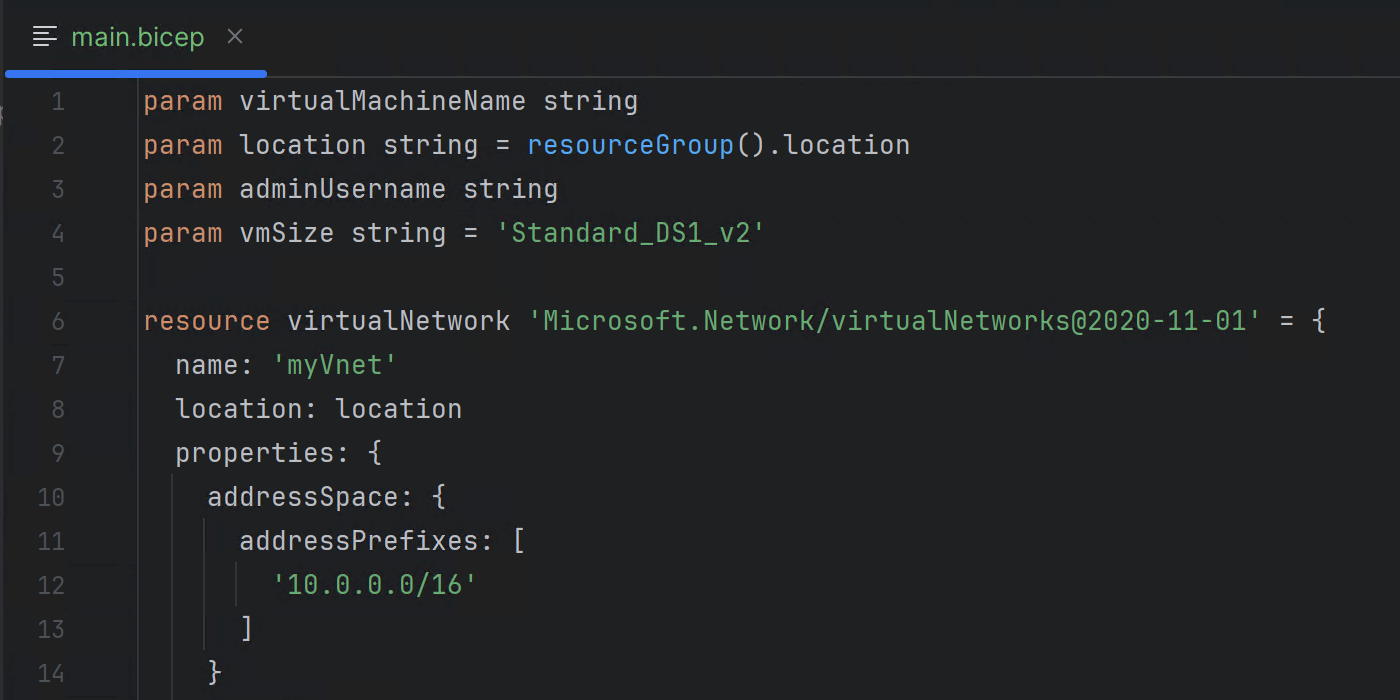Click the main.bicep file type icon
1400x700 pixels.
click(x=45, y=37)
